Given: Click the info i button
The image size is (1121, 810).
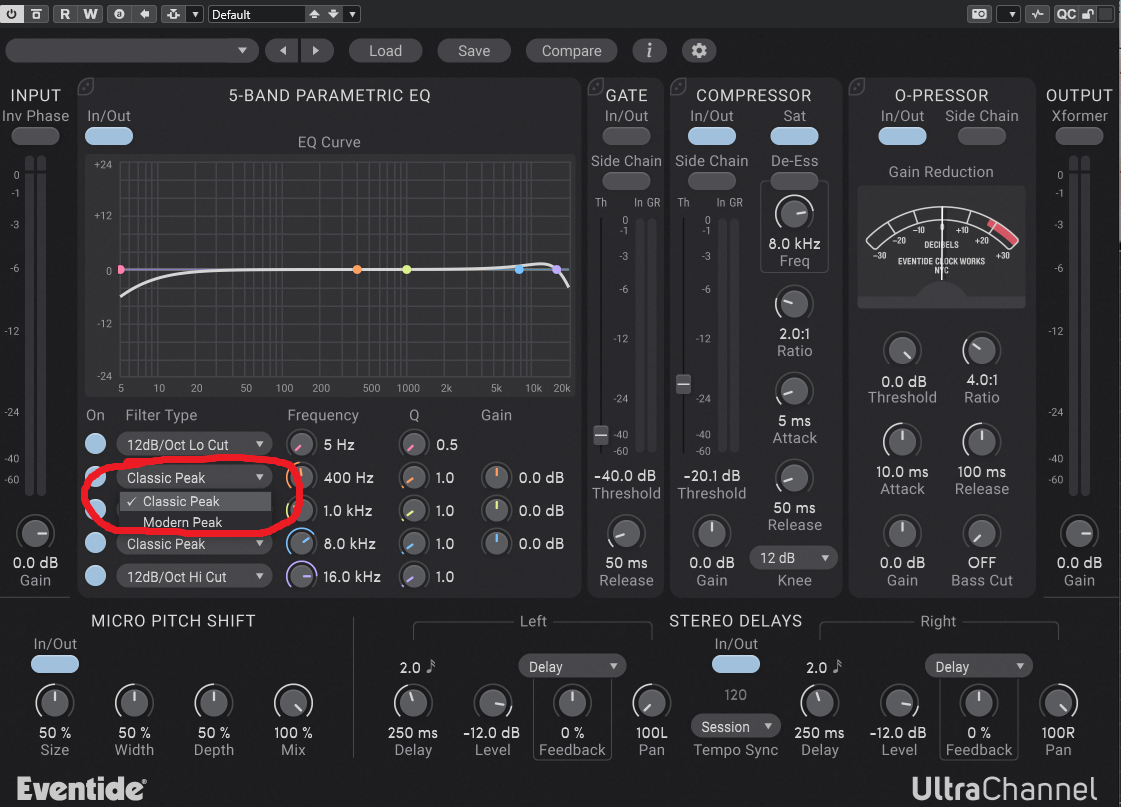Looking at the screenshot, I should 649,50.
